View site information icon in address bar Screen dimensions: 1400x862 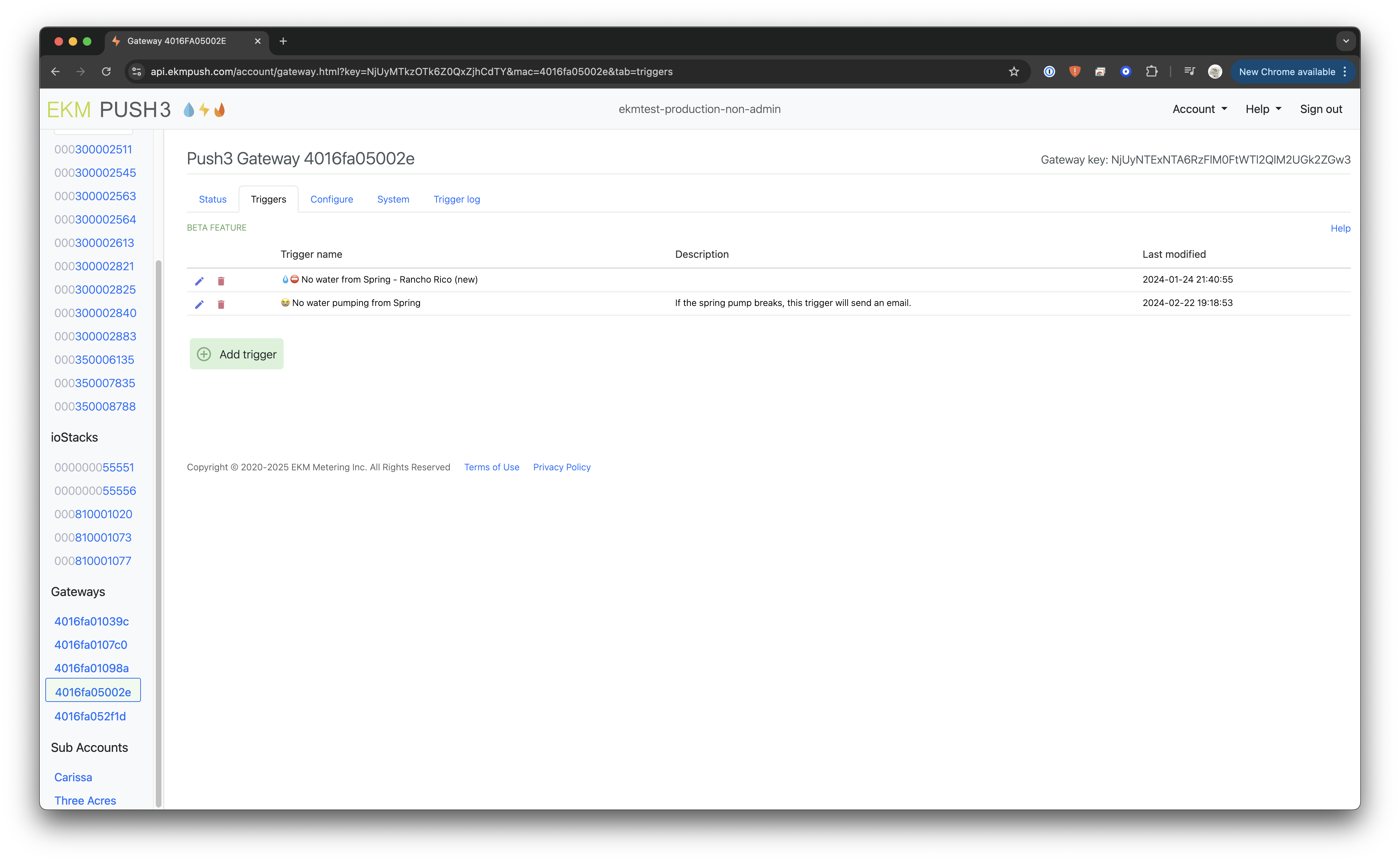pyautogui.click(x=137, y=72)
